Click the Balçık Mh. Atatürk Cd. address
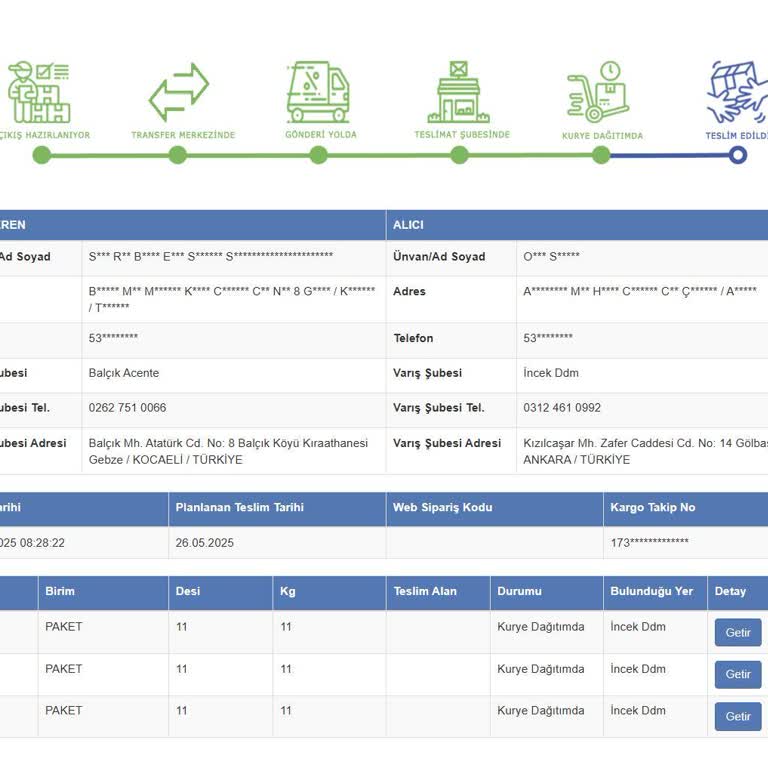 pos(228,451)
